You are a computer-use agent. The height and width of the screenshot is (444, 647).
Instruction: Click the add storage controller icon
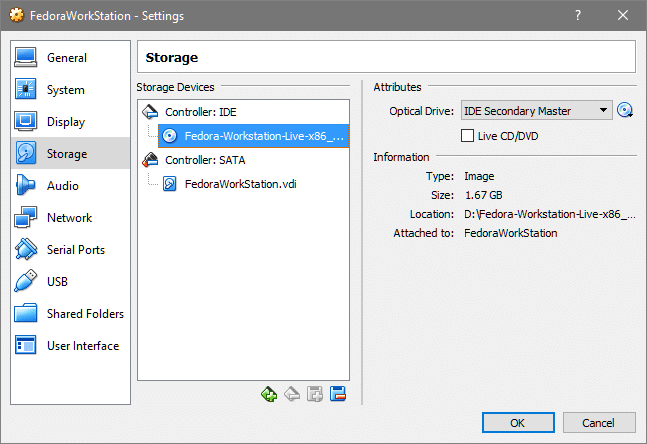coord(269,394)
